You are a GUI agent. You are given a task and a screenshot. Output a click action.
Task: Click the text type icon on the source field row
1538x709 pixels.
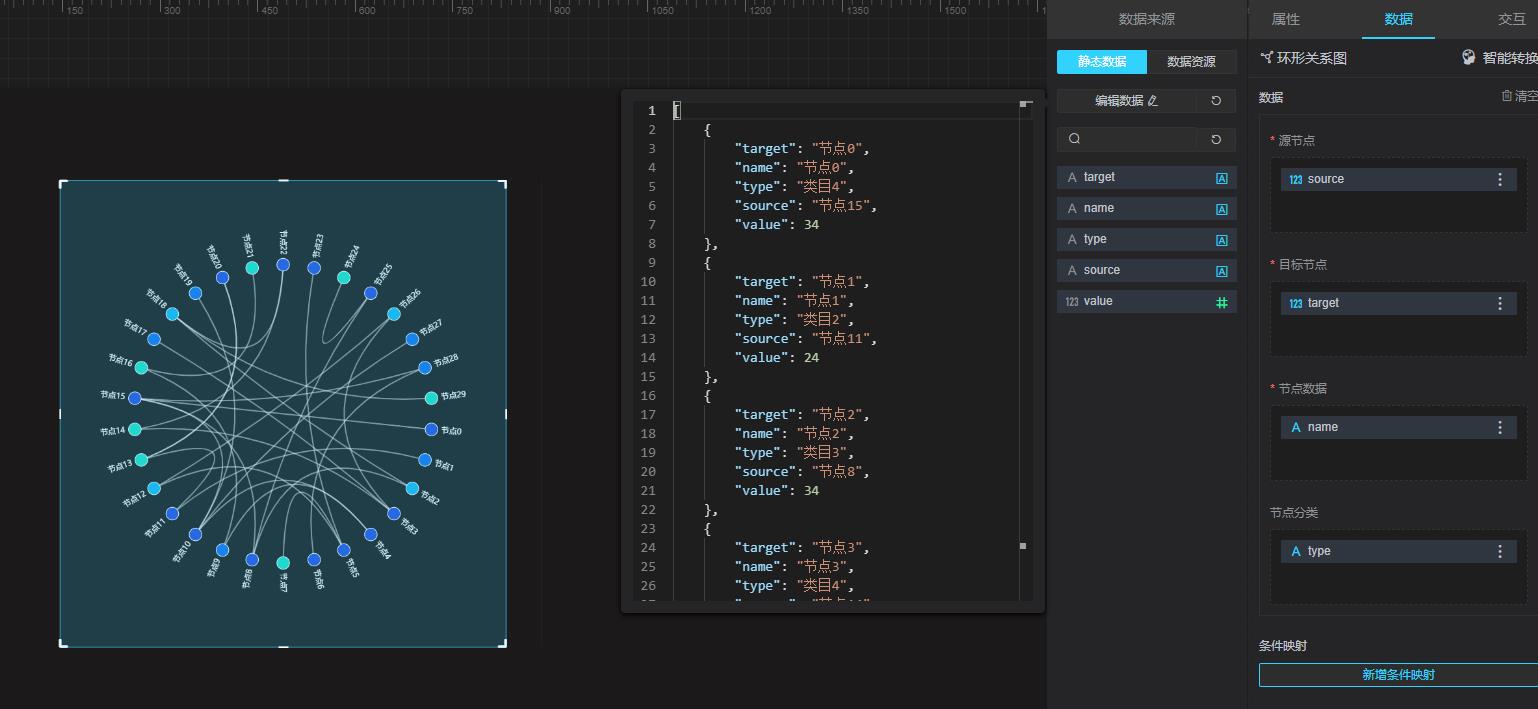1221,271
